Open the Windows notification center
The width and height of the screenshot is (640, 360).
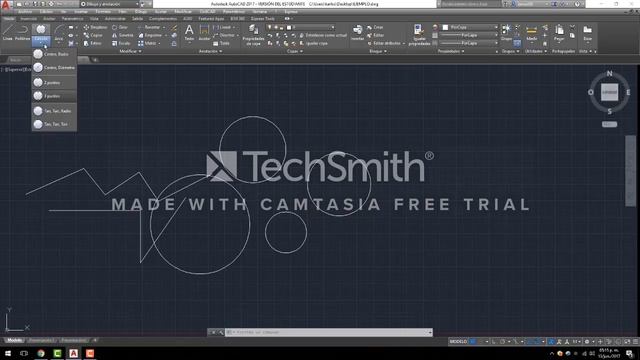(x=630, y=353)
